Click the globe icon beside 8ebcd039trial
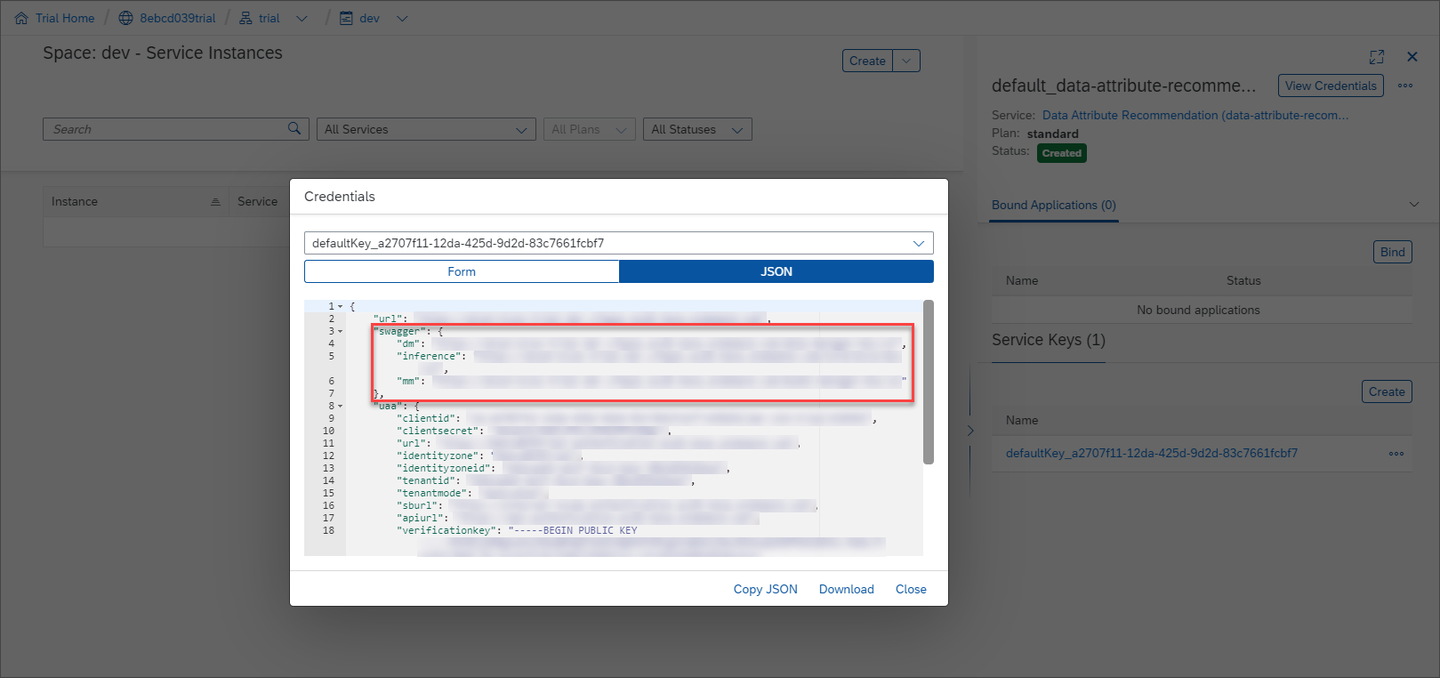 click(126, 18)
